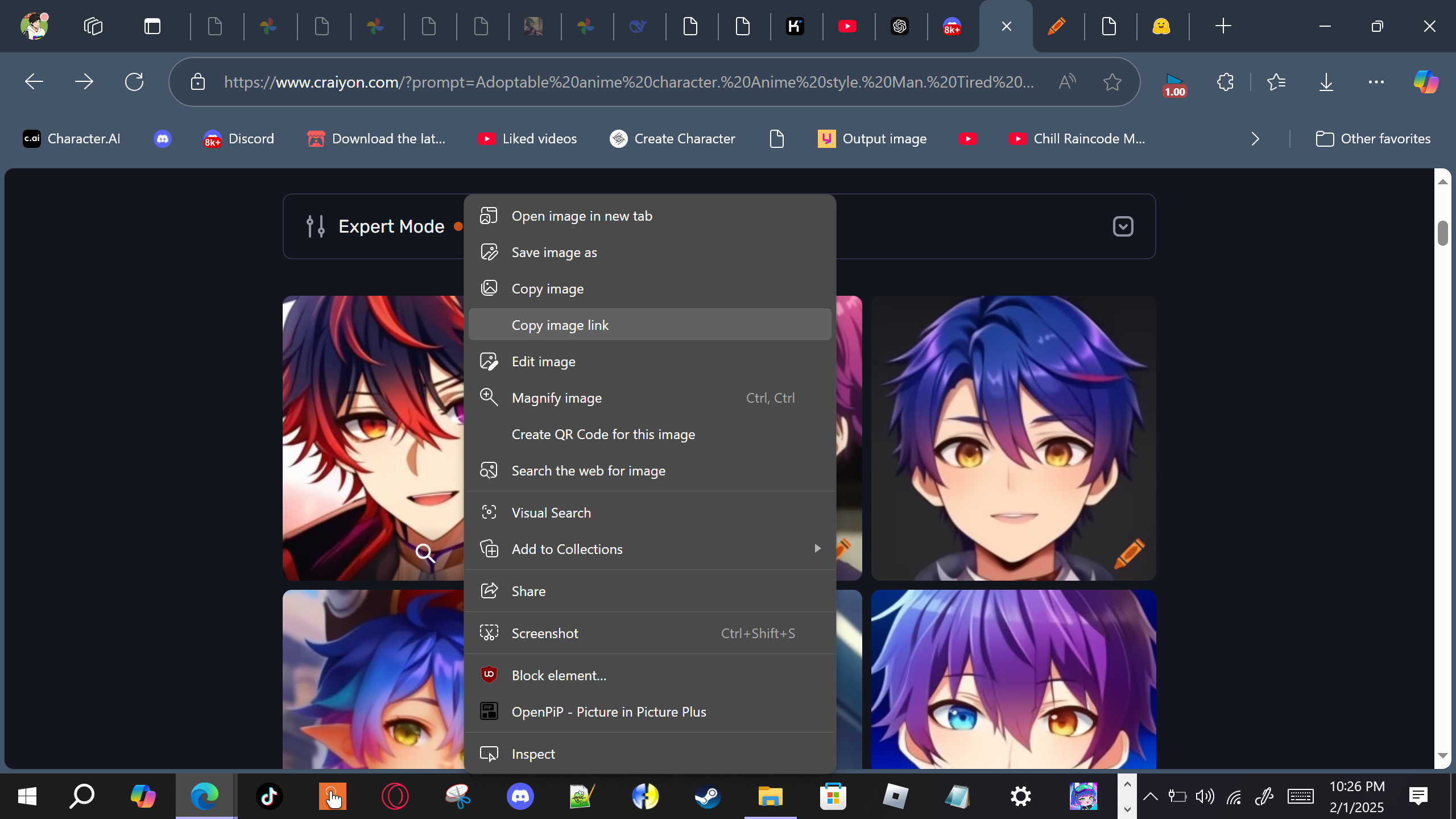
Task: Open Discord from the taskbar
Action: click(x=520, y=796)
